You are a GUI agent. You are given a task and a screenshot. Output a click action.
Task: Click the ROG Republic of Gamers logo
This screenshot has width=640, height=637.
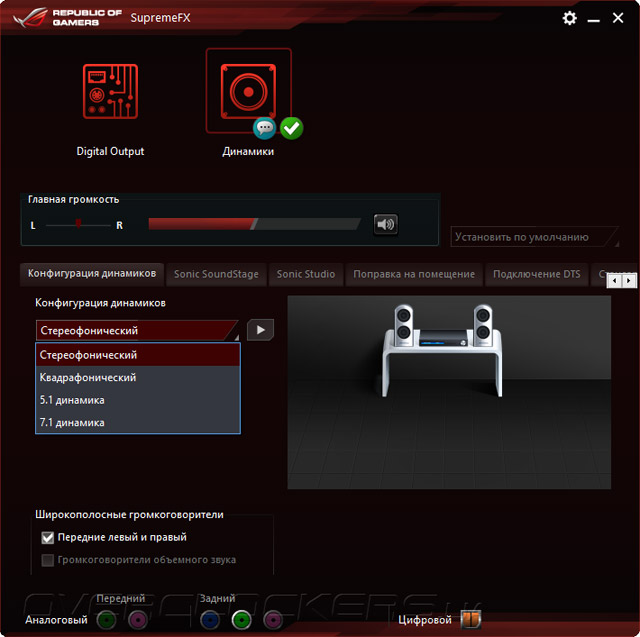click(x=68, y=18)
